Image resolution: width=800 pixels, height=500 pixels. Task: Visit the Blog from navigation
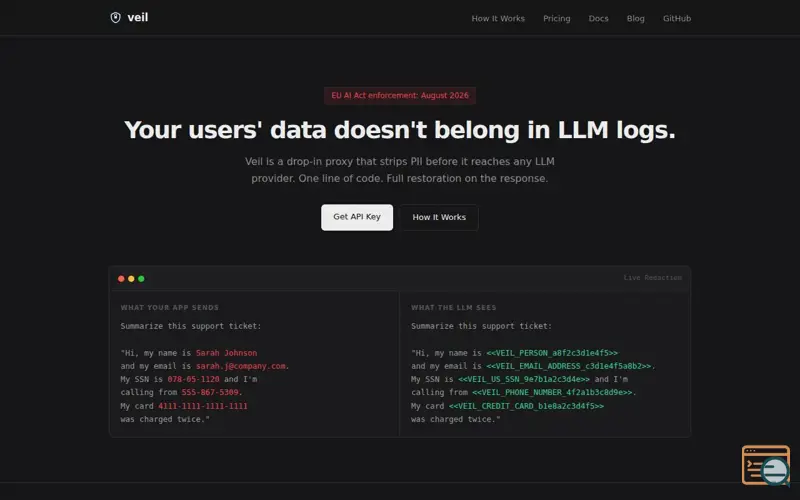click(636, 18)
